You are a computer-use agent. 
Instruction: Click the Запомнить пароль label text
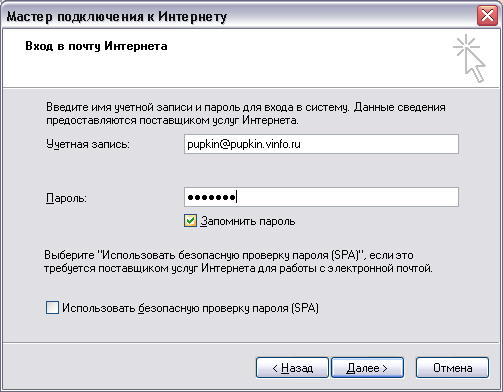[248, 221]
